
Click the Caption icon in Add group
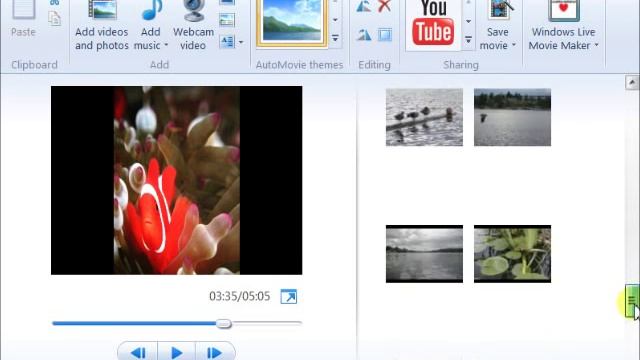(227, 20)
